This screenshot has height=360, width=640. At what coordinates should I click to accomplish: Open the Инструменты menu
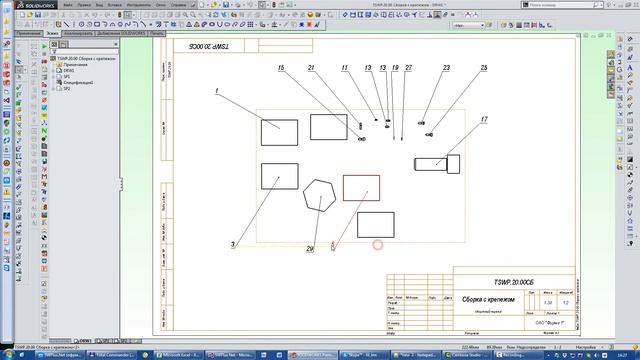[x=139, y=5]
